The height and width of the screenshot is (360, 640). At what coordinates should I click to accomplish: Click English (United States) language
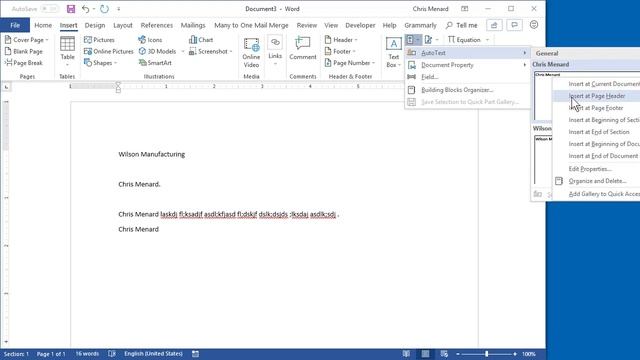click(x=153, y=354)
